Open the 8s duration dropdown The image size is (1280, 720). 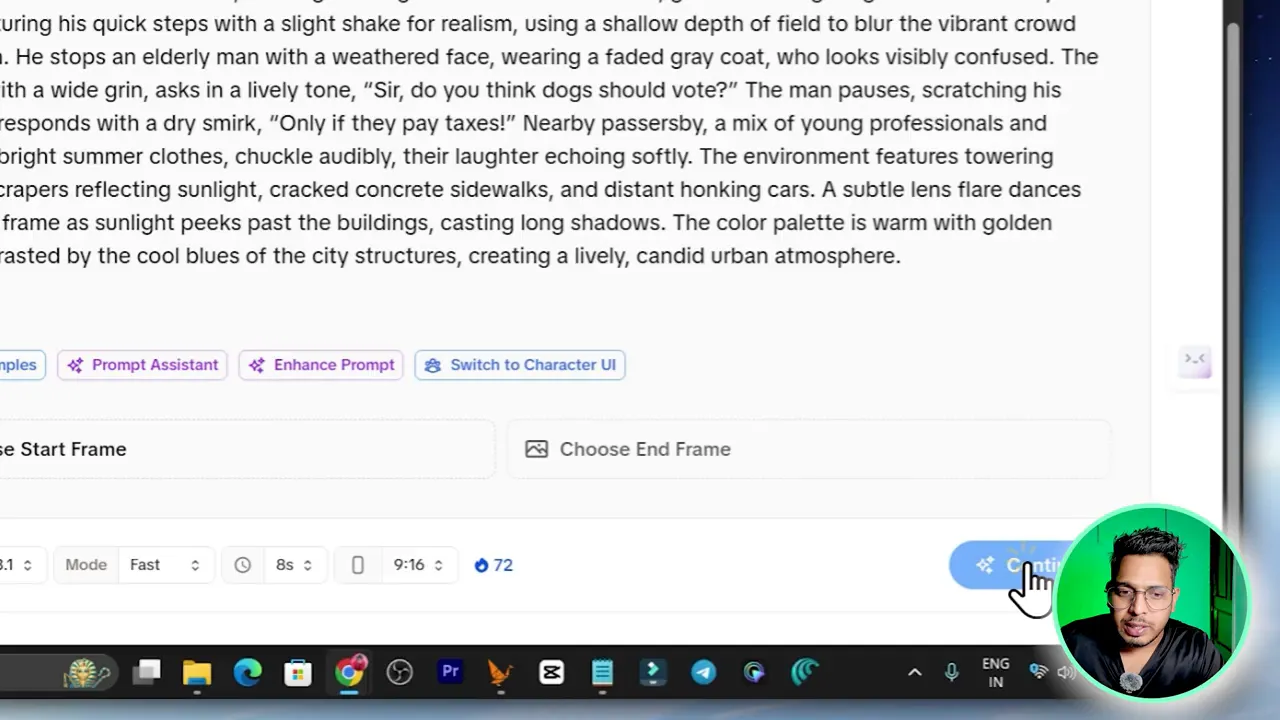pyautogui.click(x=293, y=565)
